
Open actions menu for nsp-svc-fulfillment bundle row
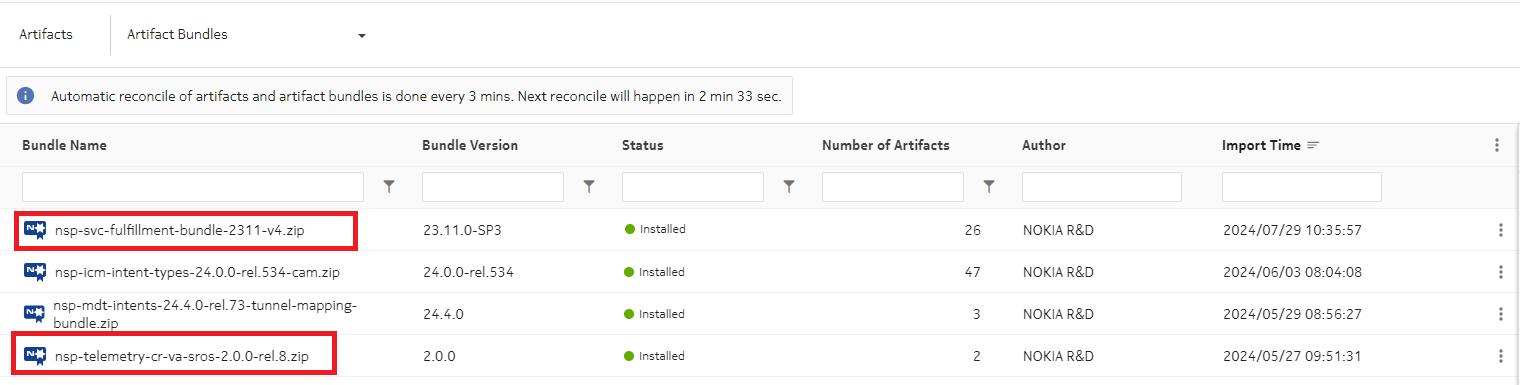[1501, 230]
